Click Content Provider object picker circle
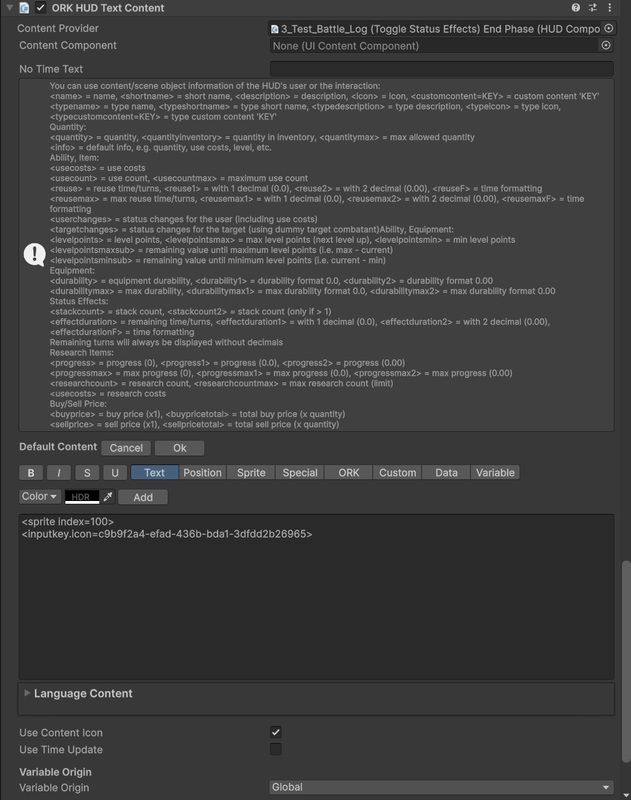 point(608,29)
